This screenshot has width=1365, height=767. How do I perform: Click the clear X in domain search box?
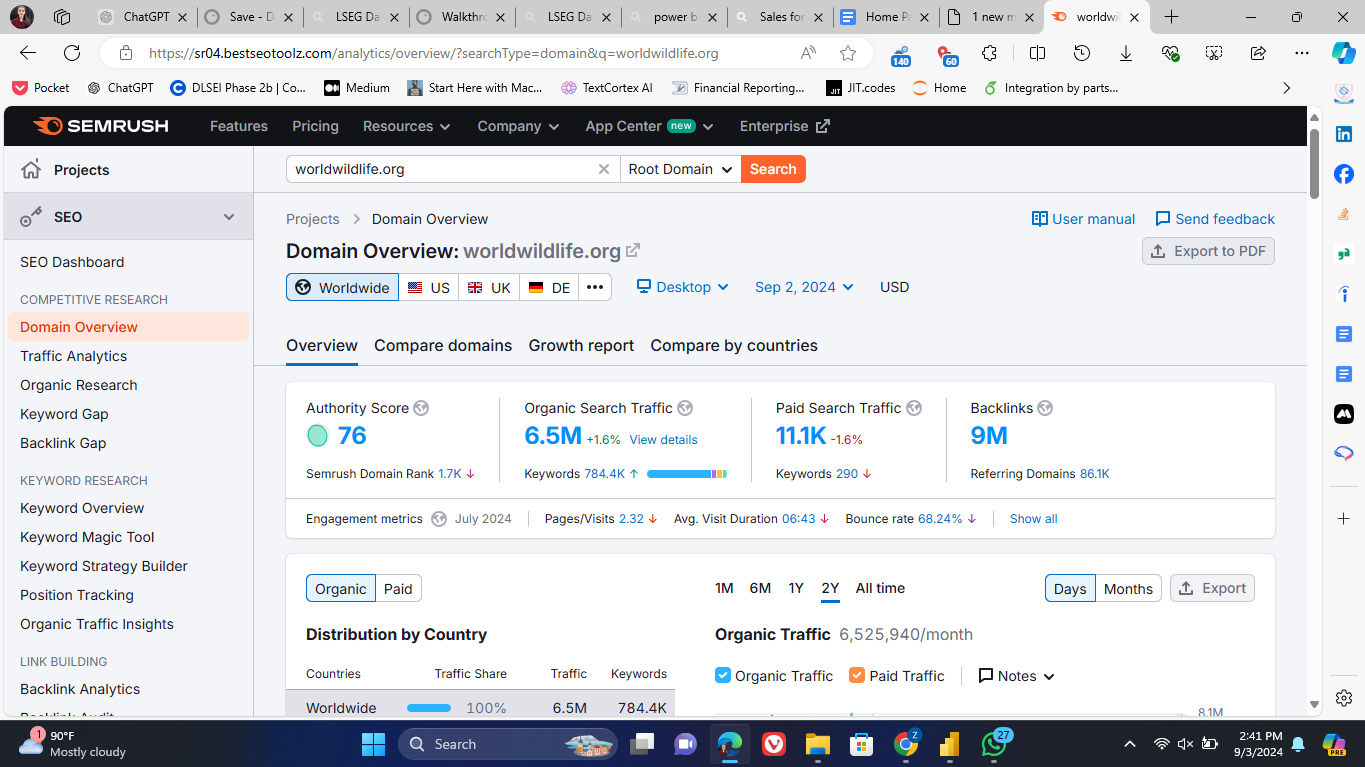603,169
